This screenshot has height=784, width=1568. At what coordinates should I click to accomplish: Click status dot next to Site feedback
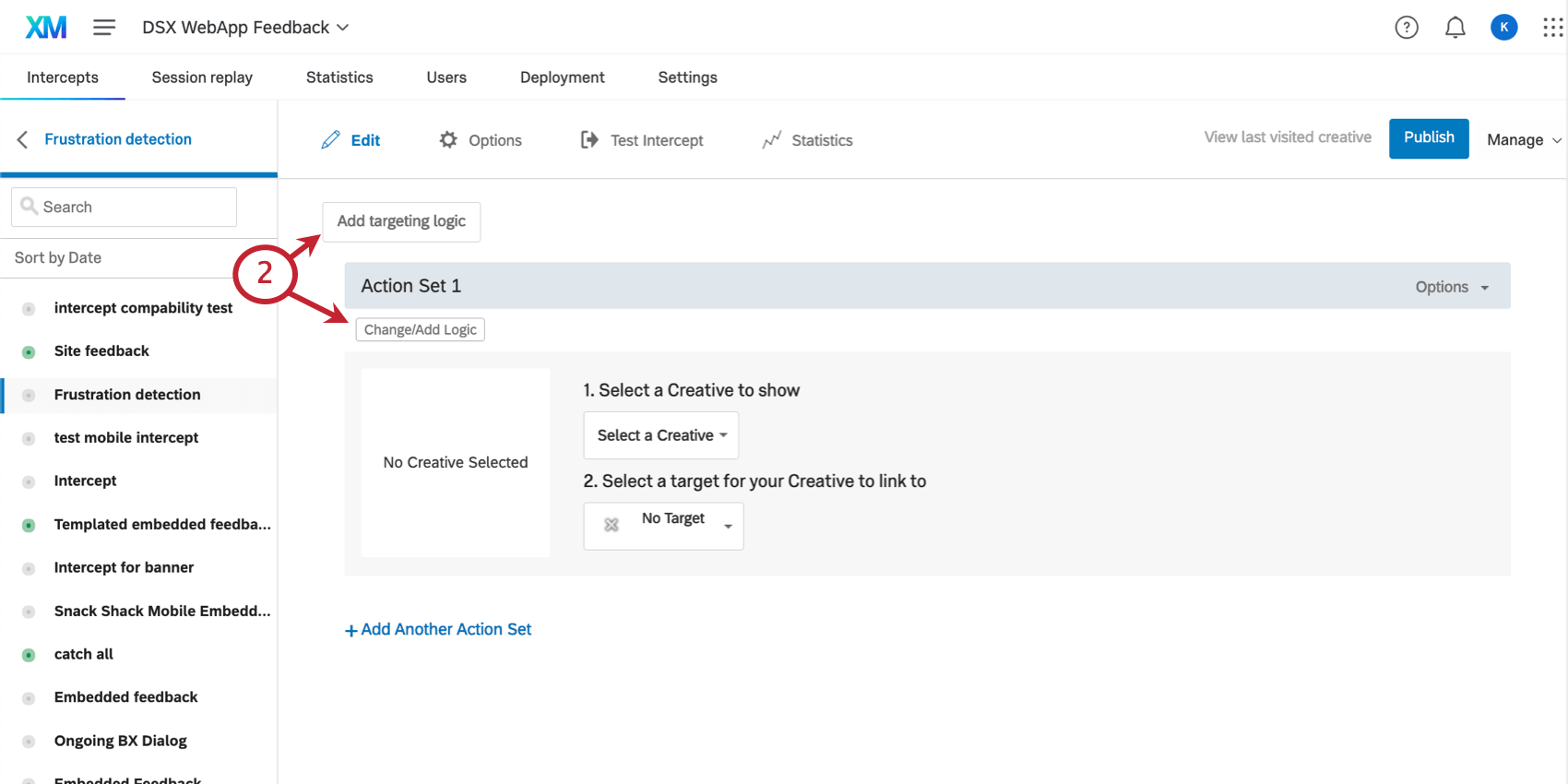tap(29, 351)
